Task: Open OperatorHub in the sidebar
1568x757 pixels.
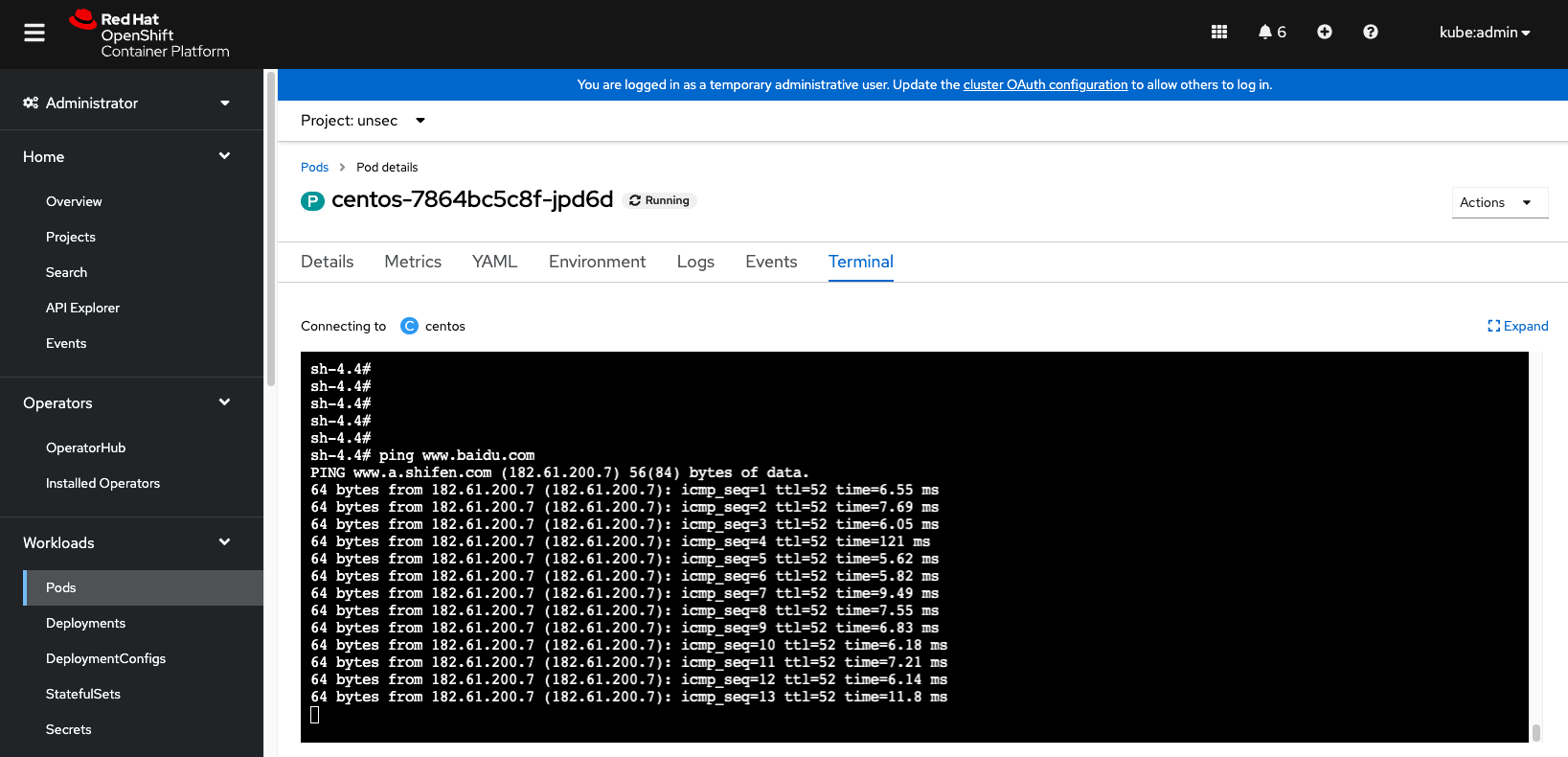Action: (85, 447)
